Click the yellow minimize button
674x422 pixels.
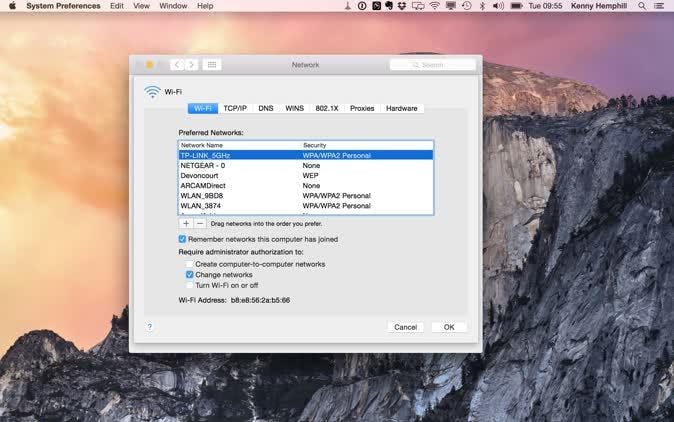tap(150, 65)
